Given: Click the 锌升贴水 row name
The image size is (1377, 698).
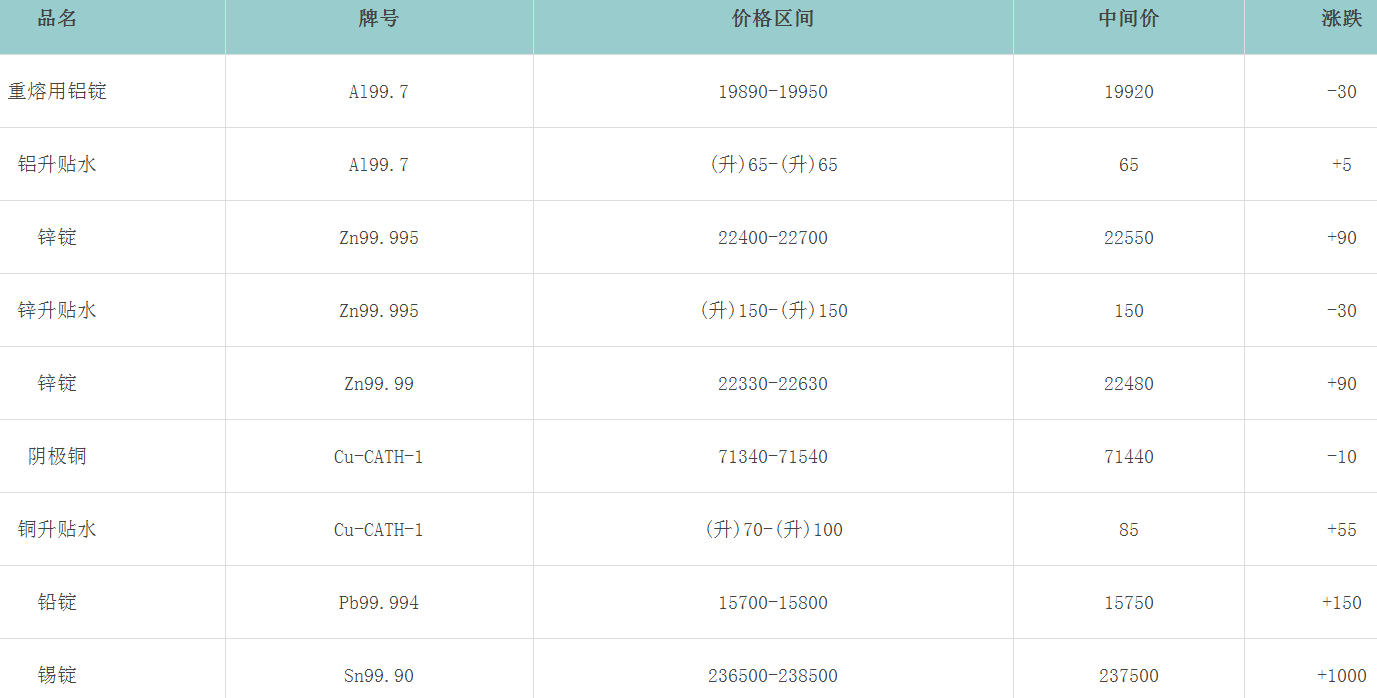Looking at the screenshot, I should pos(57,310).
